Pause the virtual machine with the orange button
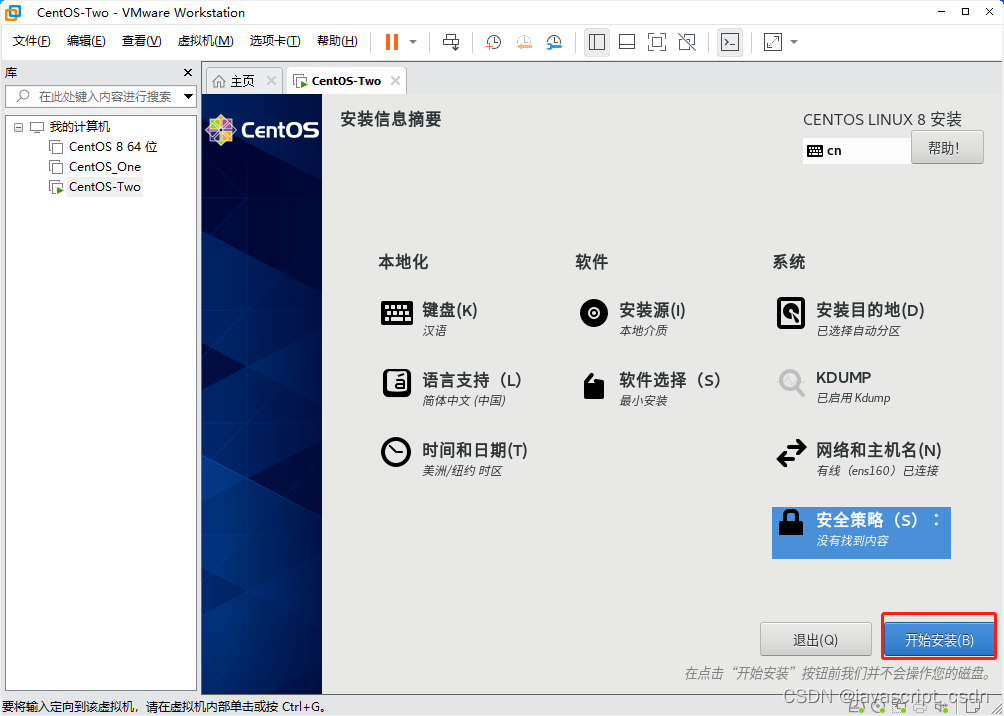 click(x=391, y=42)
